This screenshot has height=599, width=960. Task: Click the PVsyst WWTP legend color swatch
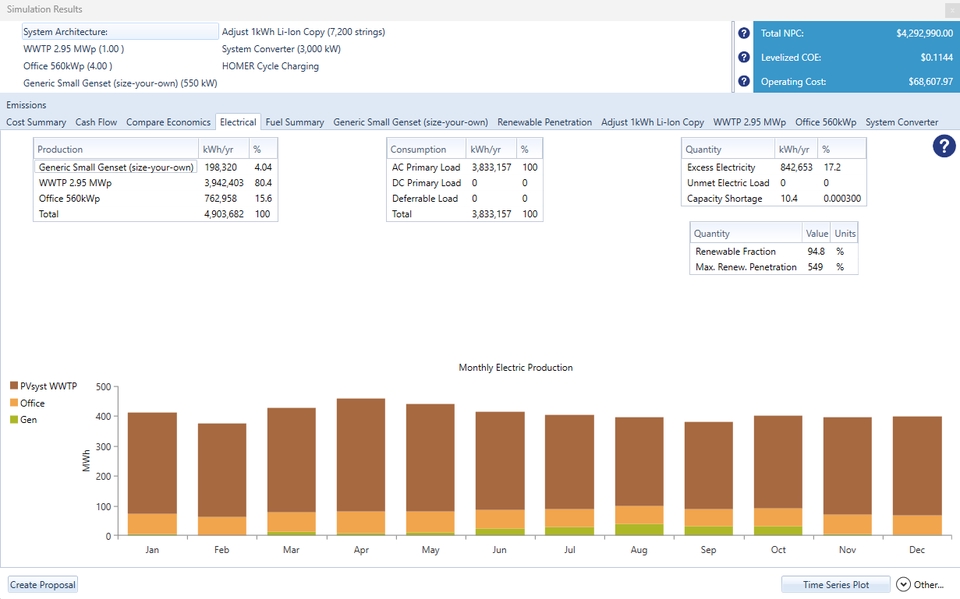point(14,386)
